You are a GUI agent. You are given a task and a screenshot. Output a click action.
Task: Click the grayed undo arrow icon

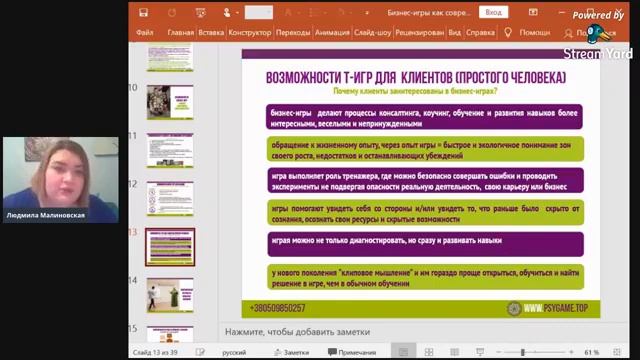click(341, 13)
